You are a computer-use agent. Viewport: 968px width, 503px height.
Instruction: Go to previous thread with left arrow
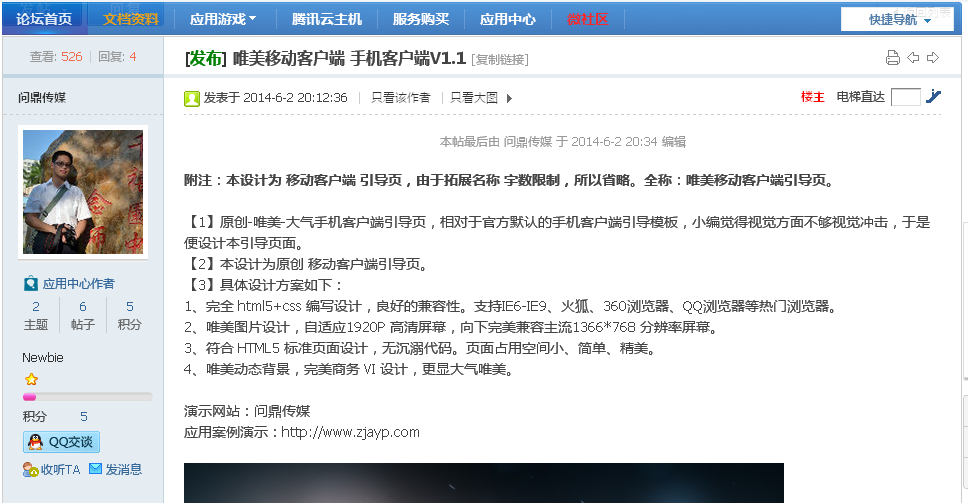click(913, 58)
